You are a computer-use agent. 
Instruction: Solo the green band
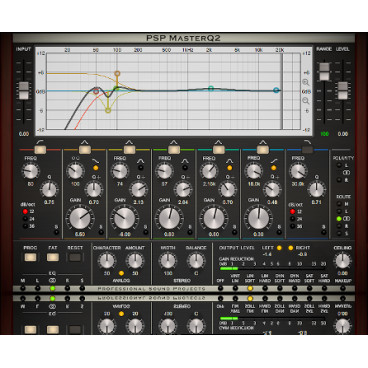tap(190, 232)
